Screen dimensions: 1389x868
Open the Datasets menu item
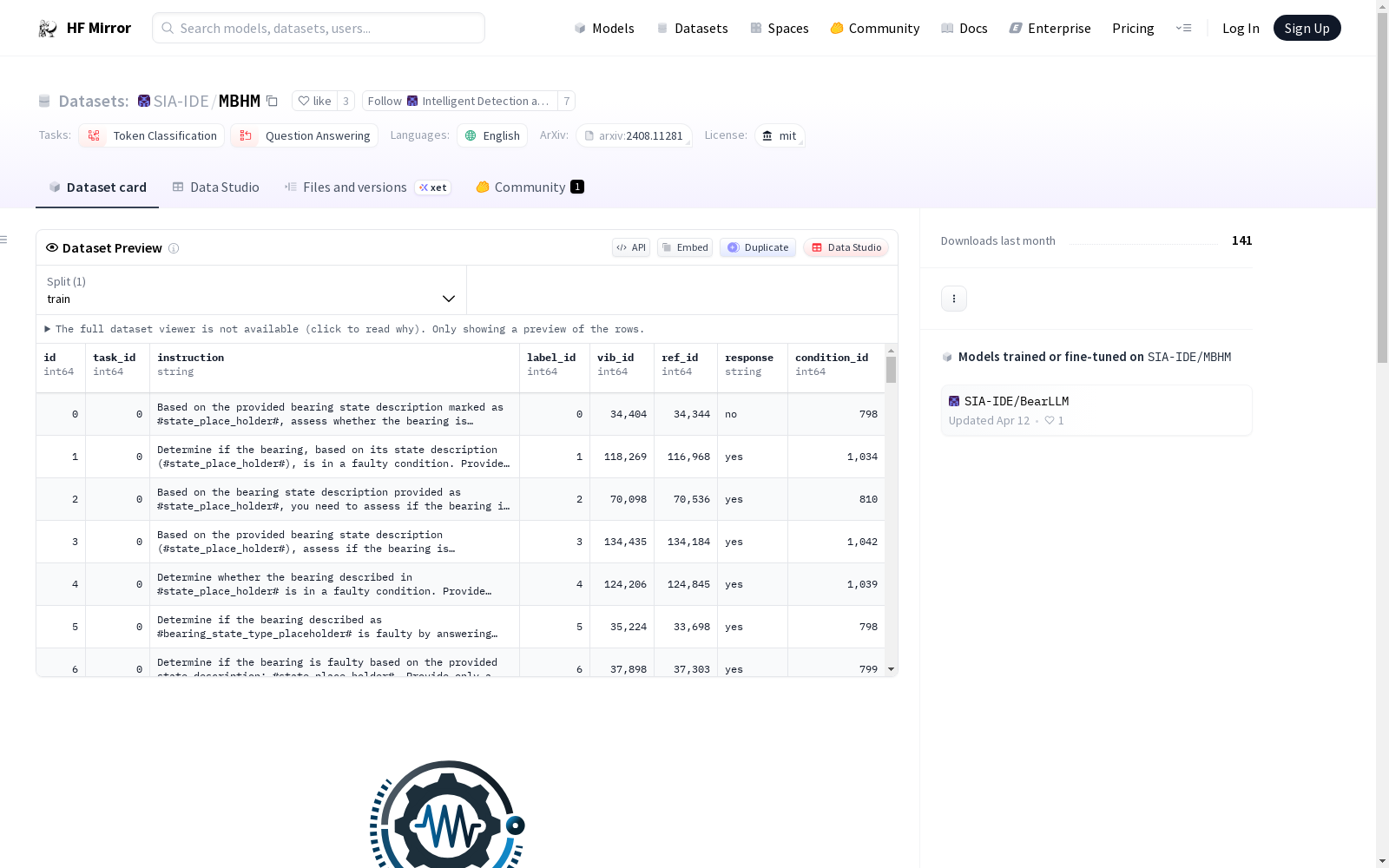[692, 28]
